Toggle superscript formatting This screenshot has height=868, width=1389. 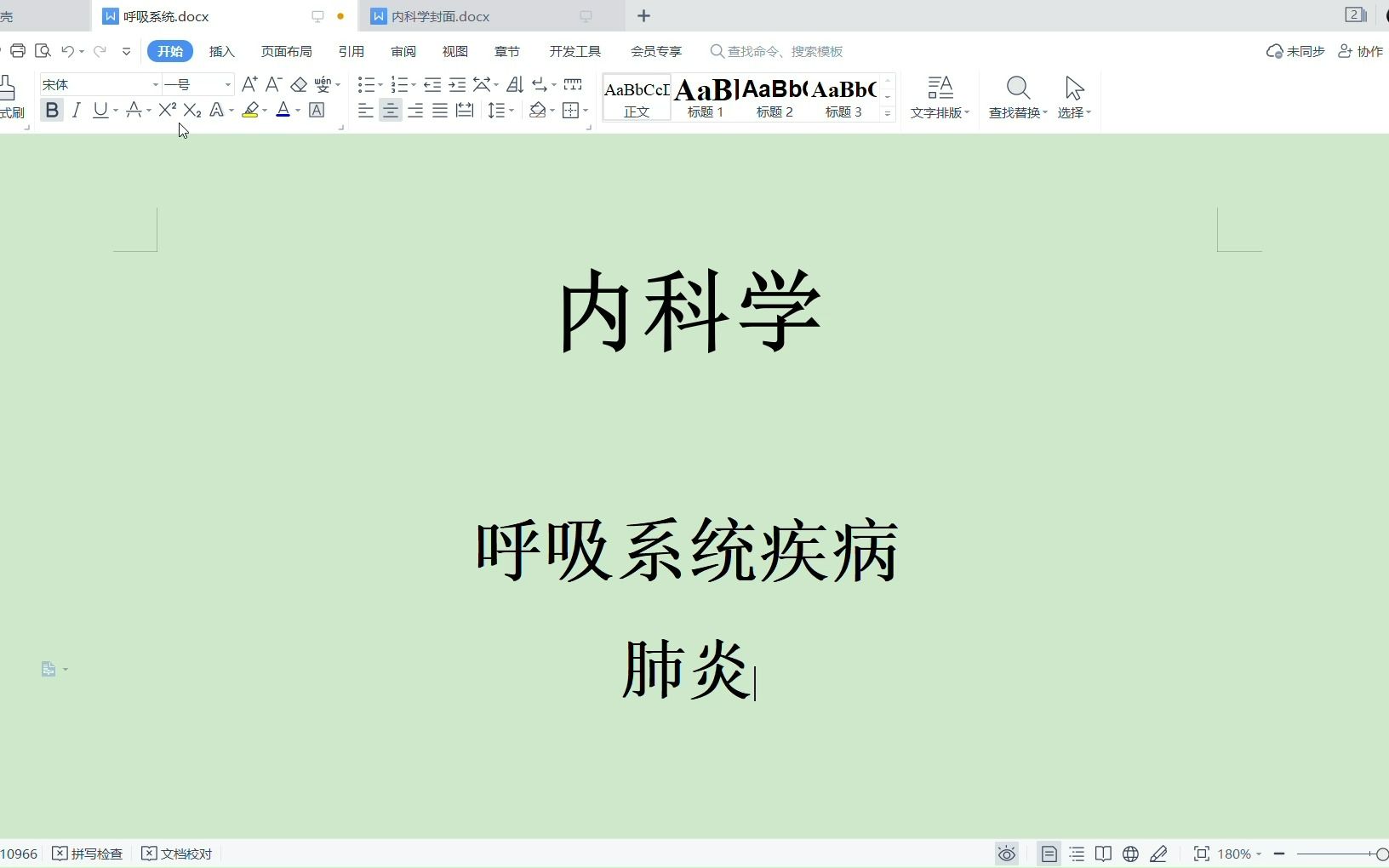[167, 111]
